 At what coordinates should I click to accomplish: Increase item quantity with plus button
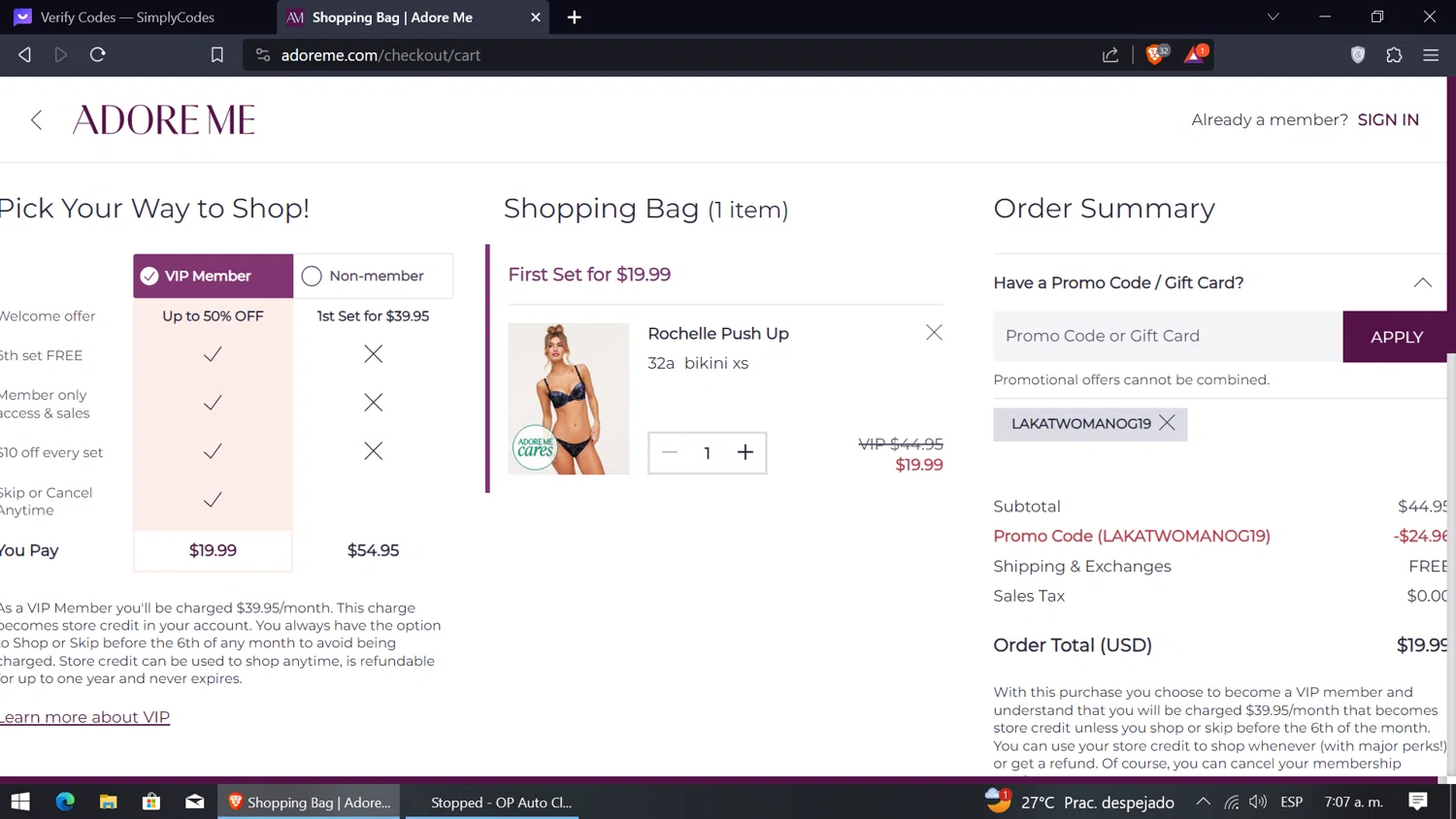pos(745,452)
